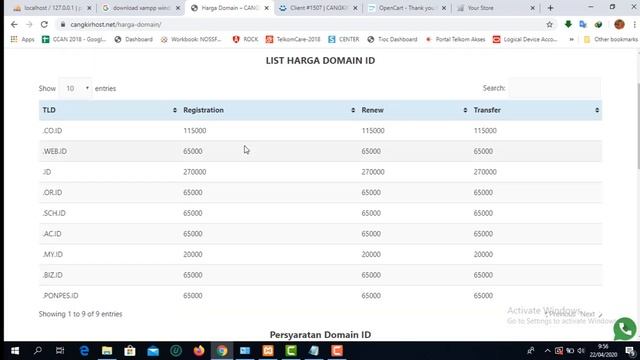Open the Google Translate extension icon
The width and height of the screenshot is (640, 360).
(x=583, y=24)
